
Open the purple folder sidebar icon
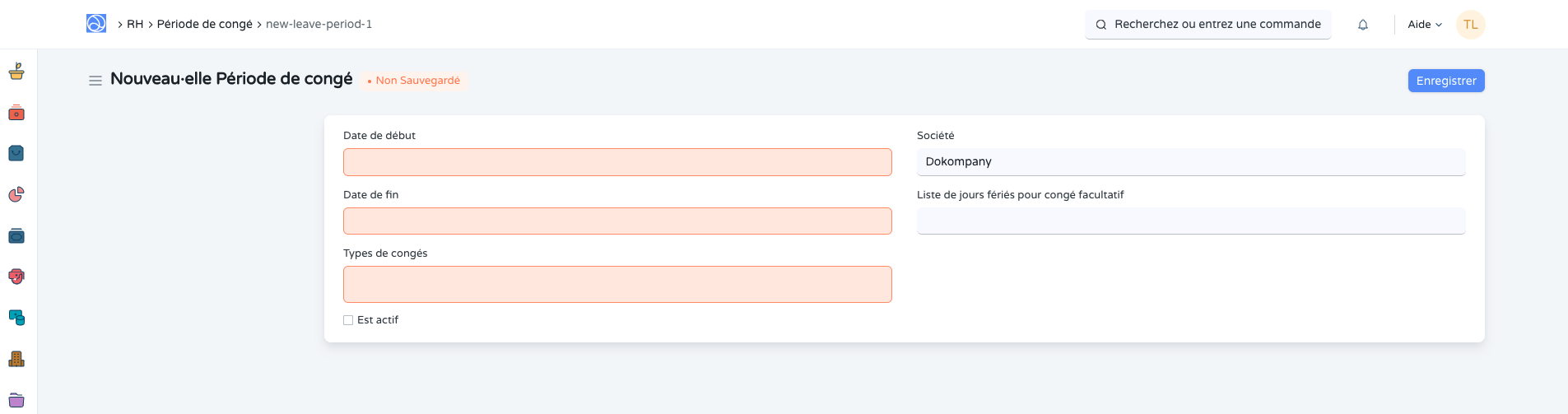[16, 400]
